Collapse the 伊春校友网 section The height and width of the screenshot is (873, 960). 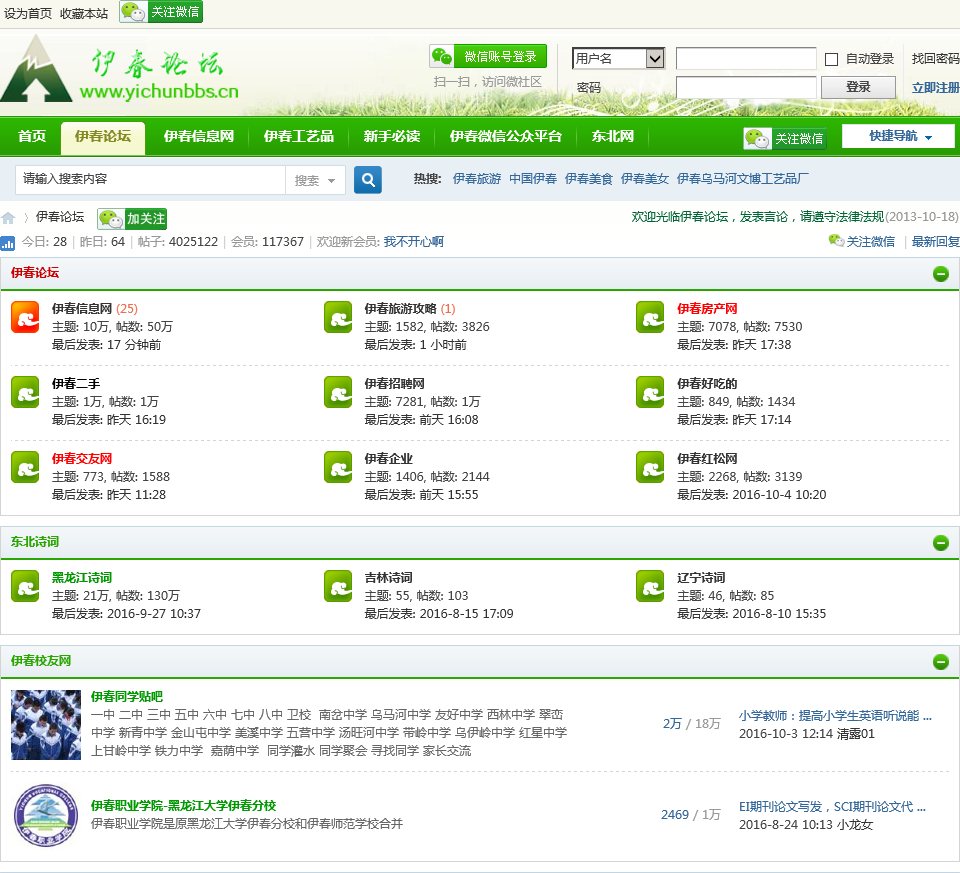click(941, 662)
